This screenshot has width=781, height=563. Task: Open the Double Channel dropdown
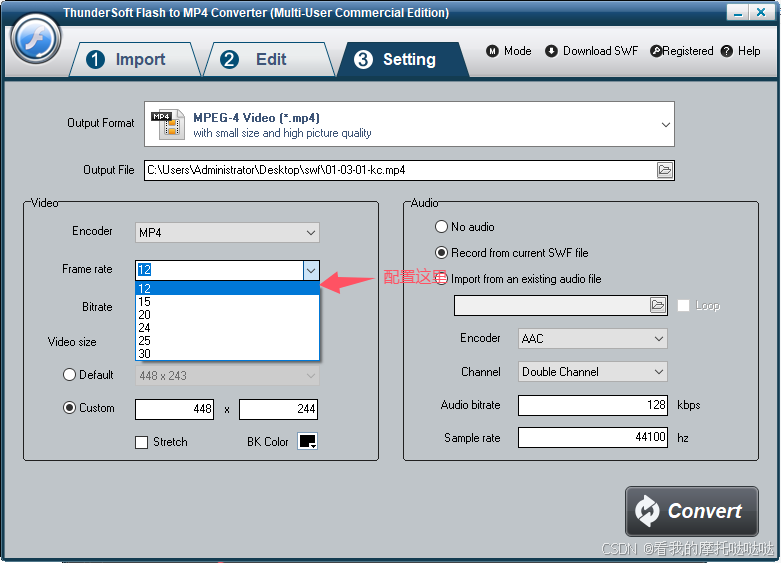tap(593, 372)
